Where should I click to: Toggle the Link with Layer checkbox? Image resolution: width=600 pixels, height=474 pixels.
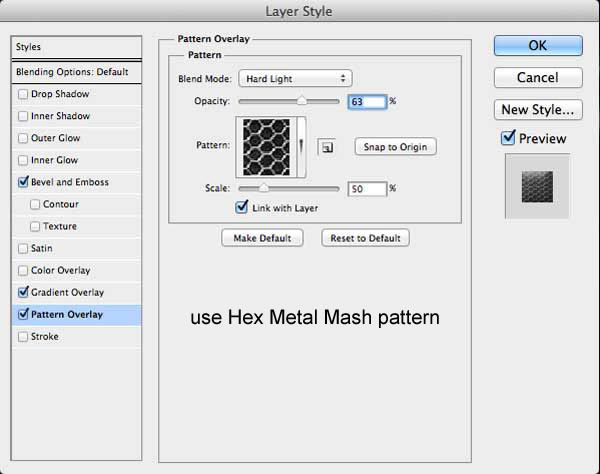click(x=241, y=207)
